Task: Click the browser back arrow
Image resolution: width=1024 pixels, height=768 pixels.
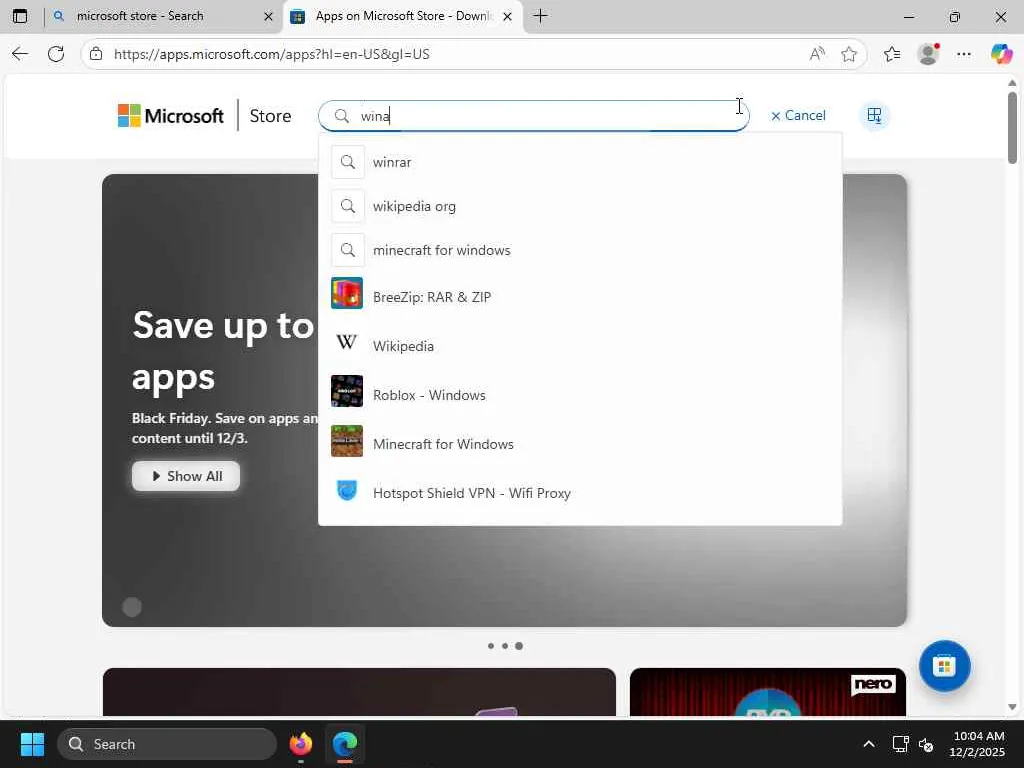Action: pos(20,54)
